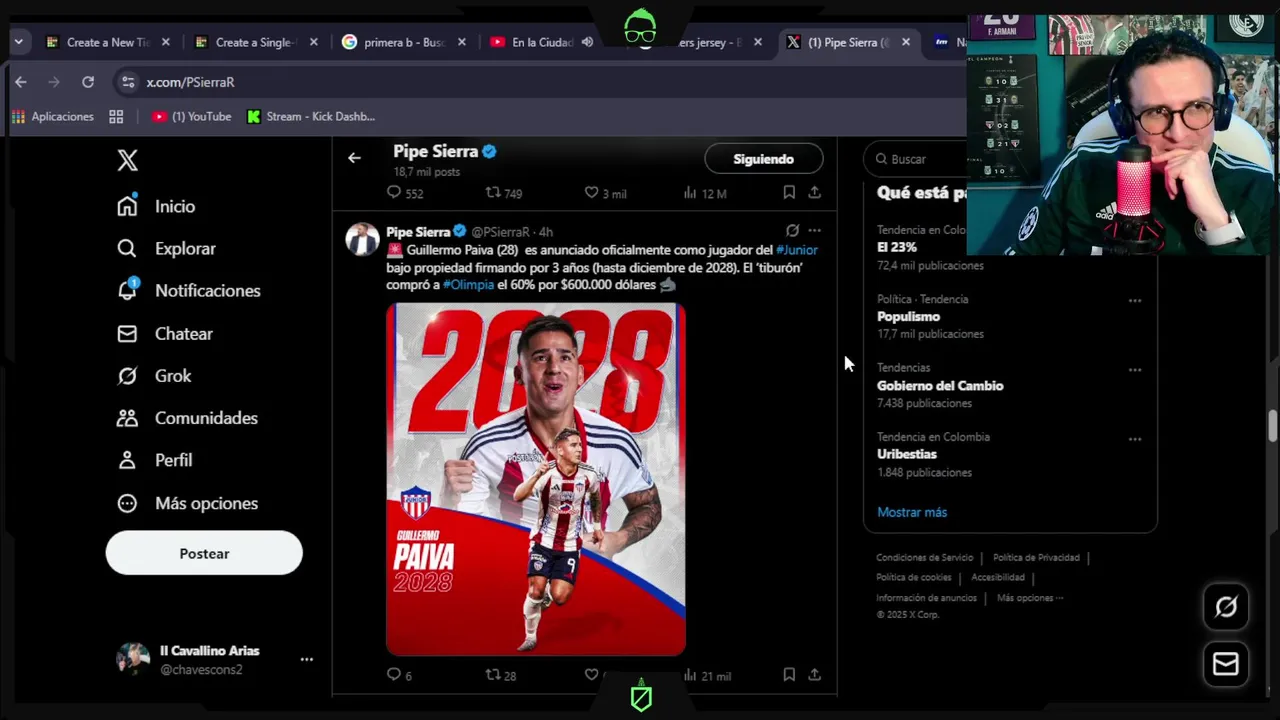Click the X logo in the sidebar

click(127, 160)
